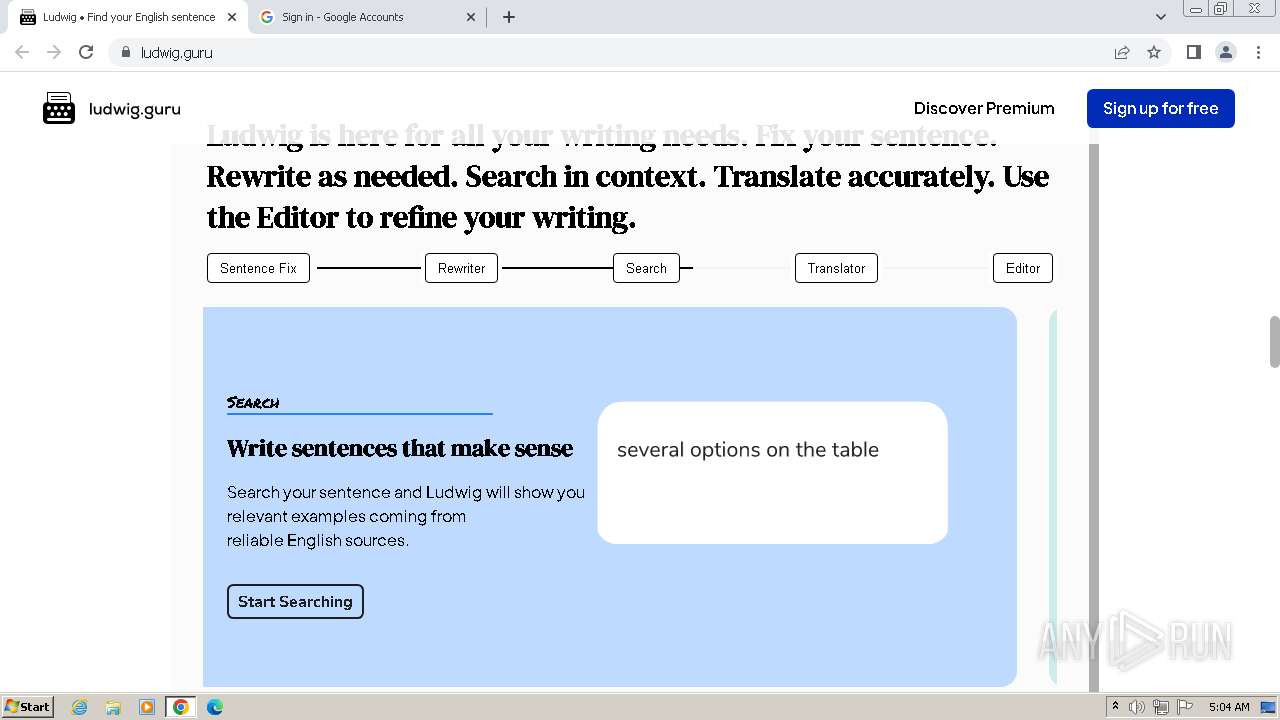The image size is (1280, 720).
Task: Close the Ludwig tab
Action: [232, 17]
